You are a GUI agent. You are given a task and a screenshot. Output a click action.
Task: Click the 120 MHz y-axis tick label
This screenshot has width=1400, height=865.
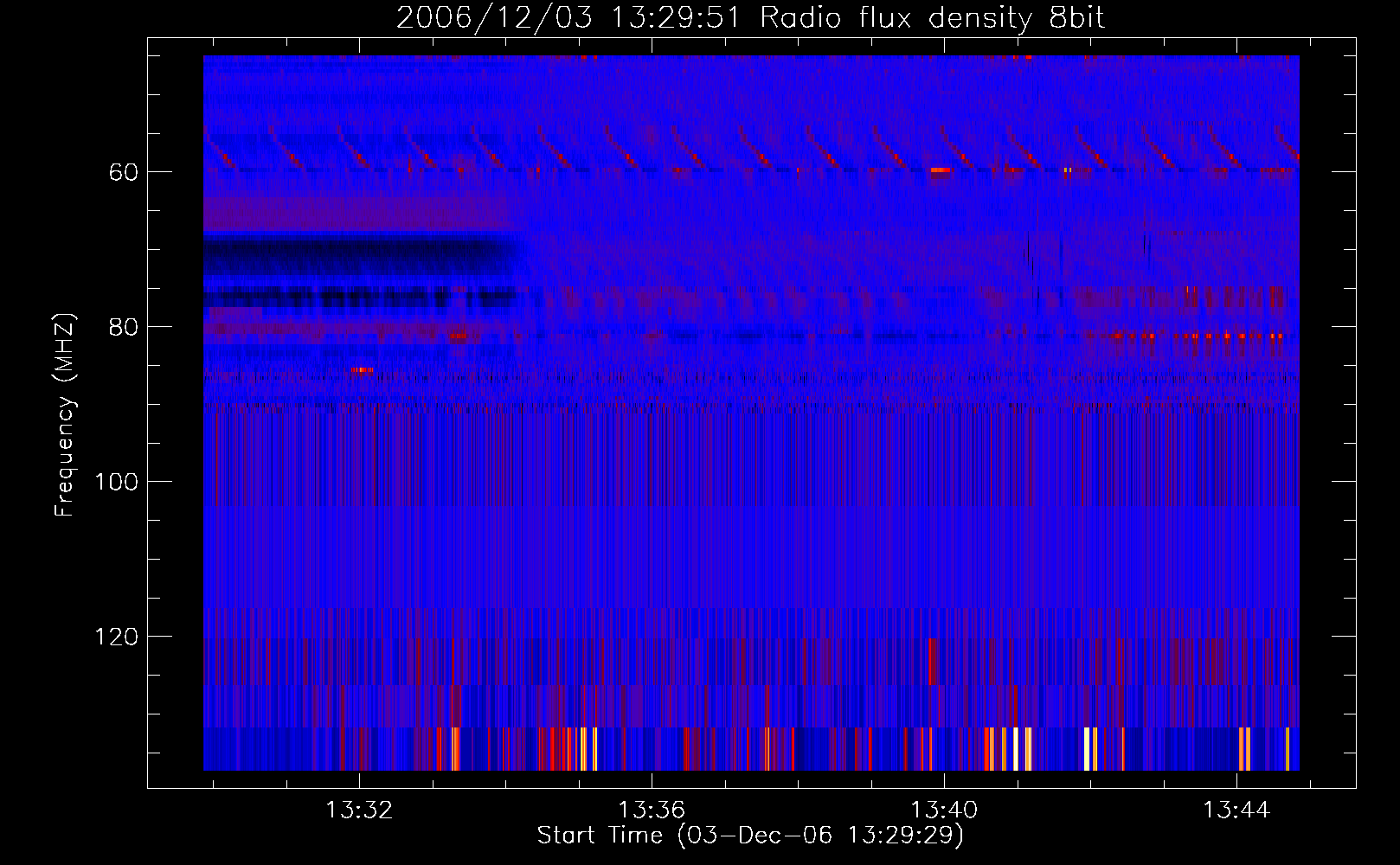(x=116, y=637)
